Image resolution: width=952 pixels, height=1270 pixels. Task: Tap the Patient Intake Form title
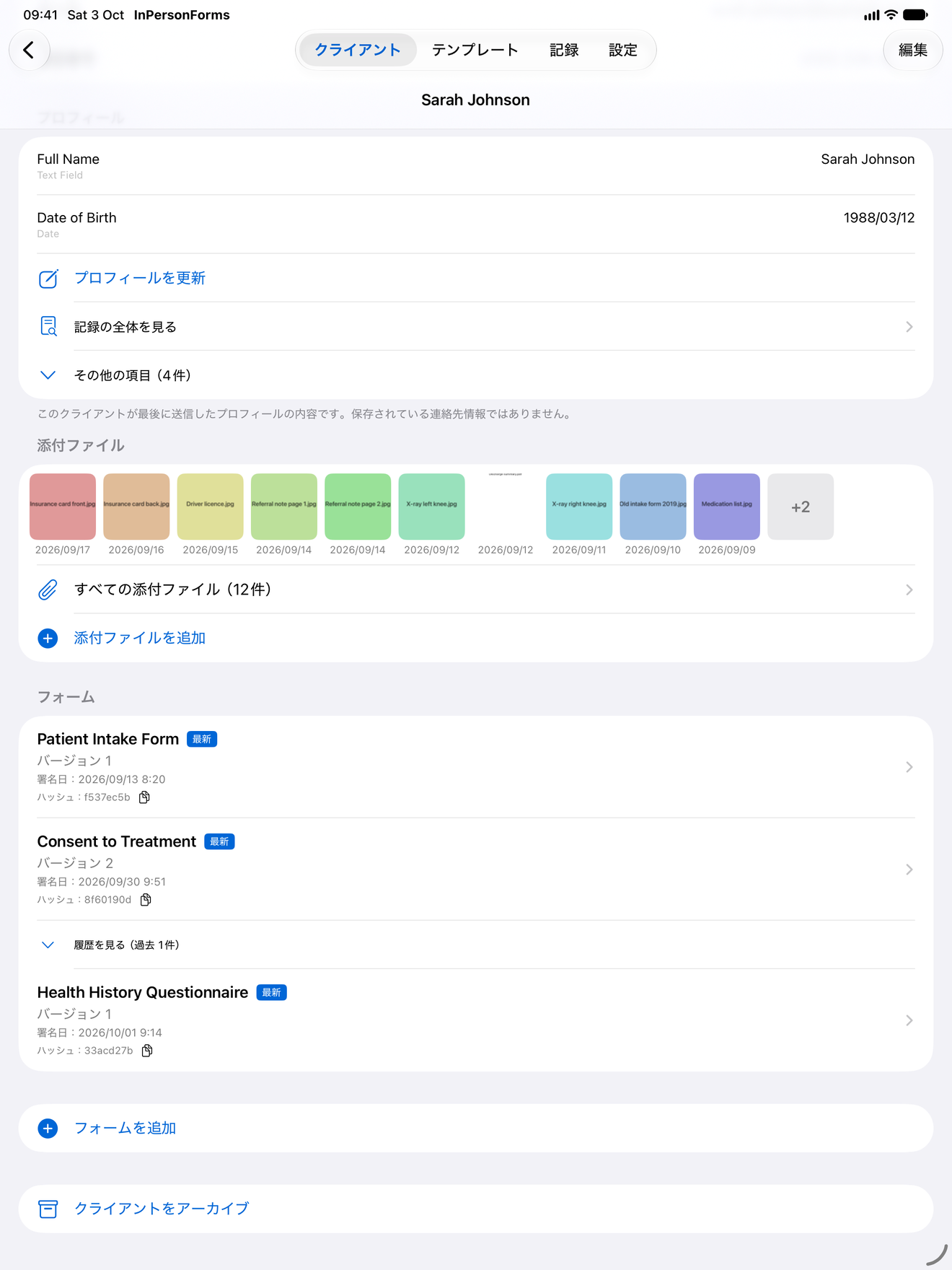tap(108, 739)
